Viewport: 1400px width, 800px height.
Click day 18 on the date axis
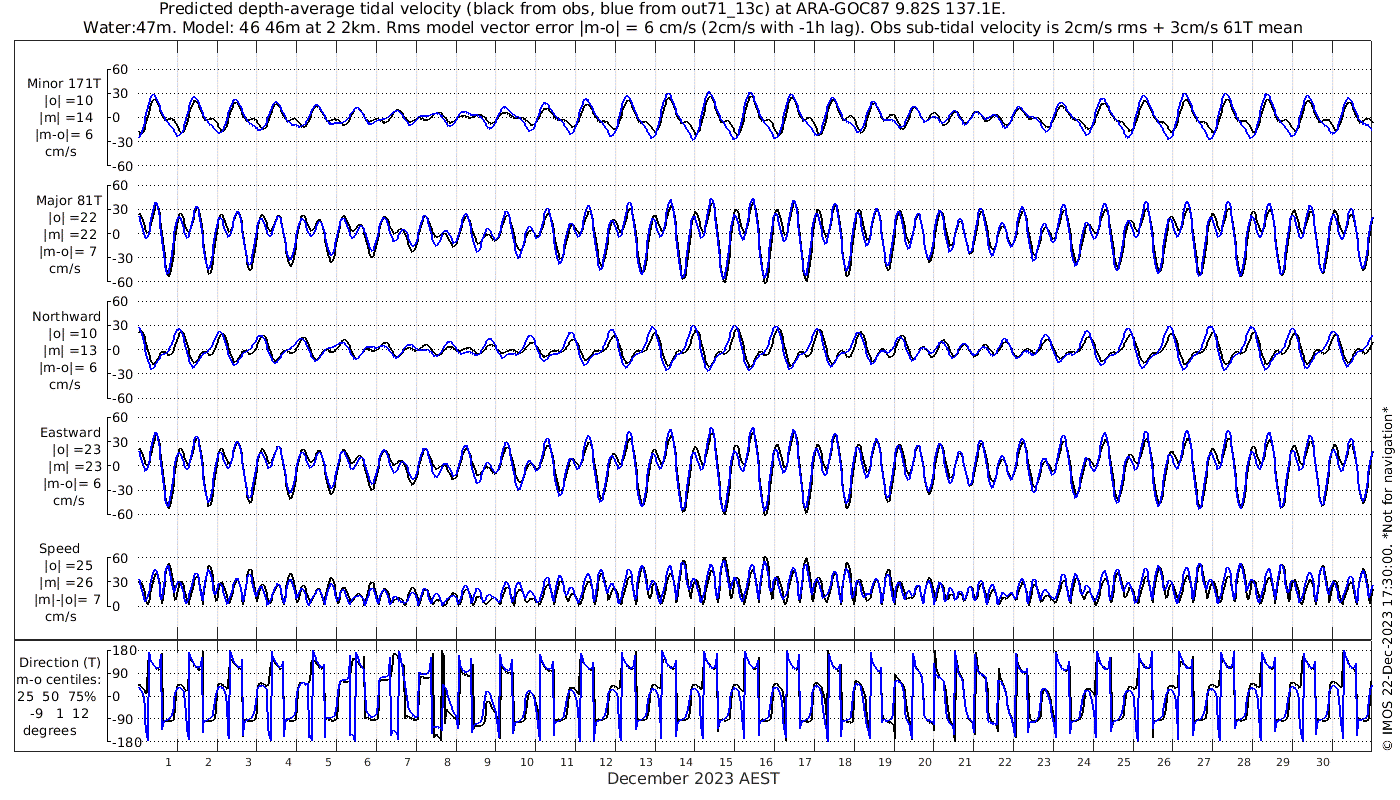tap(845, 763)
